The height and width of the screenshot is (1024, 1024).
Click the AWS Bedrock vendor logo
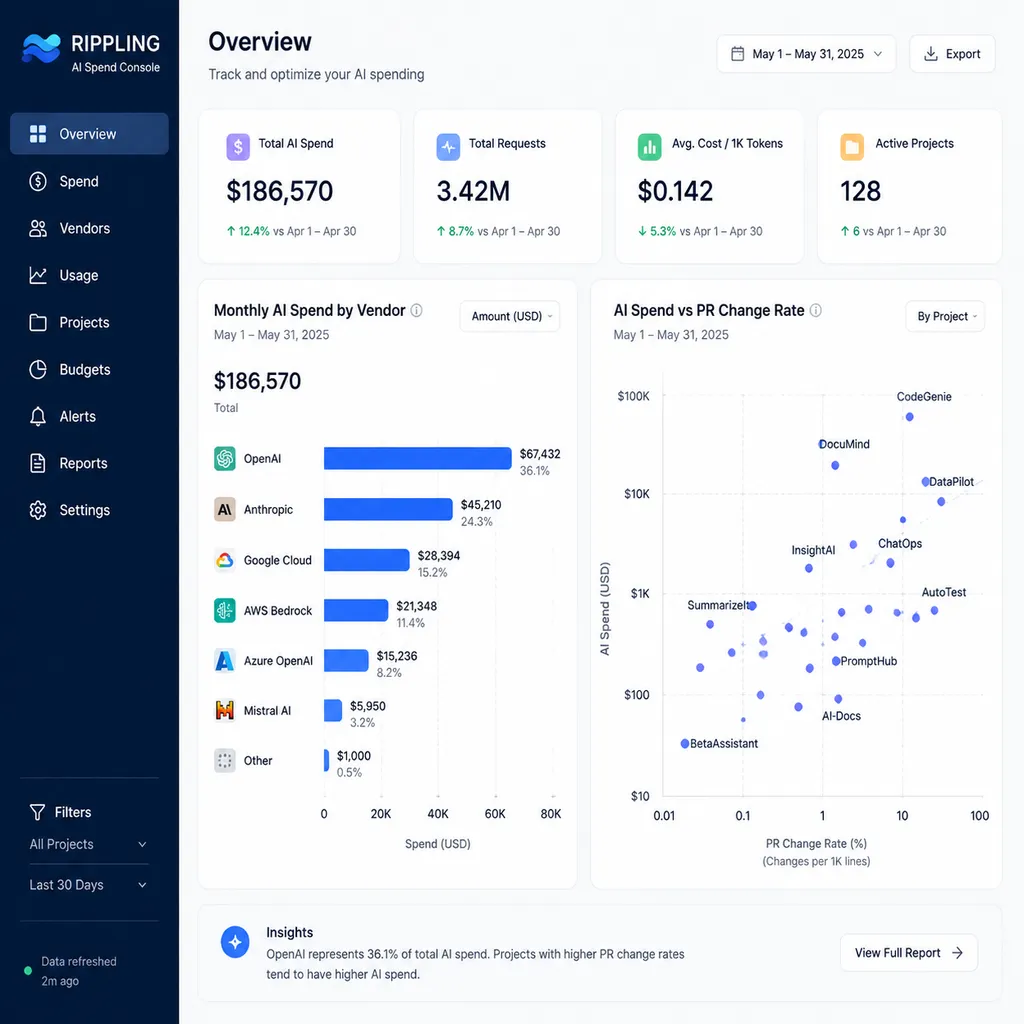point(225,611)
